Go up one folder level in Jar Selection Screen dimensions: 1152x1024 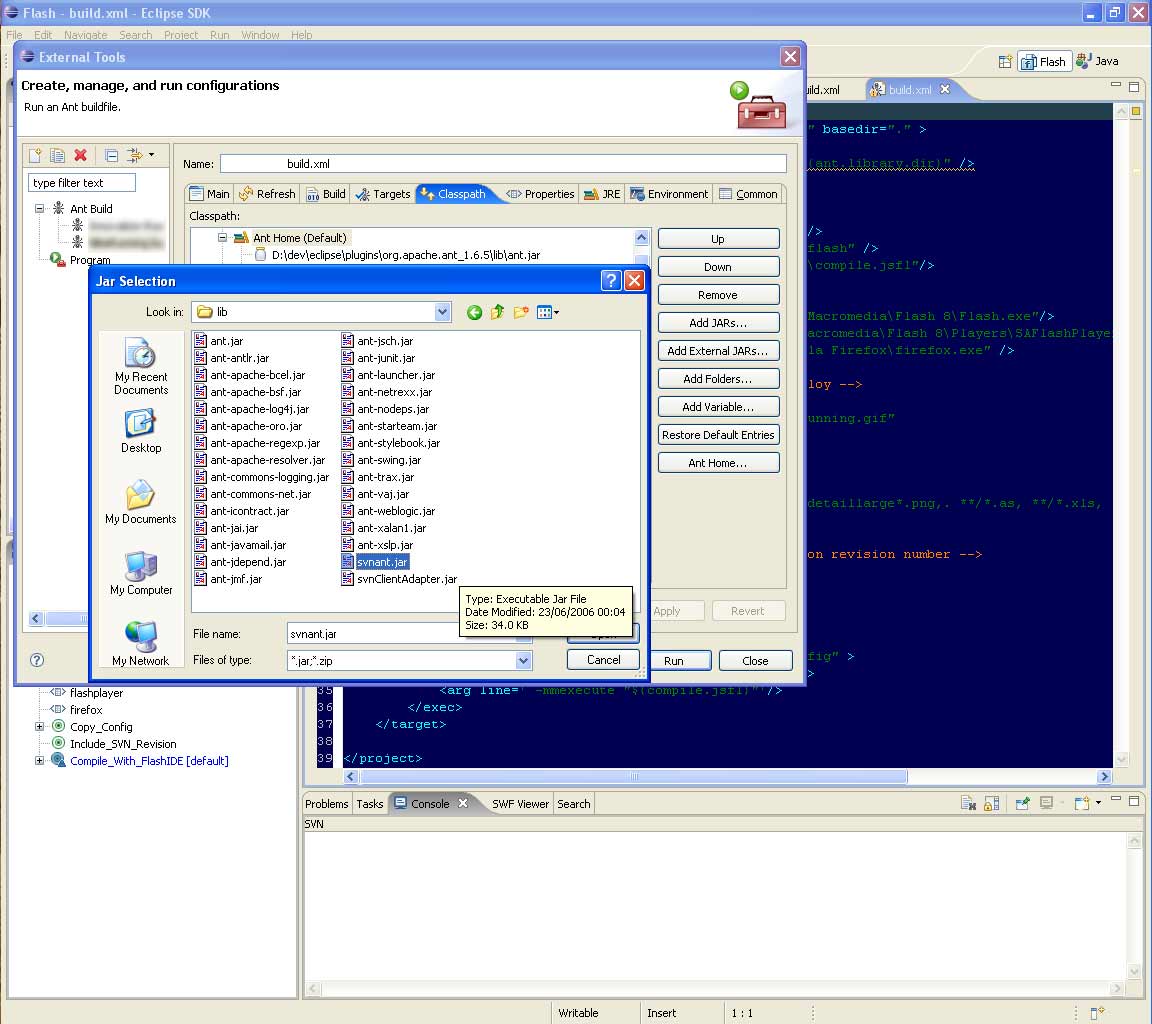click(497, 313)
